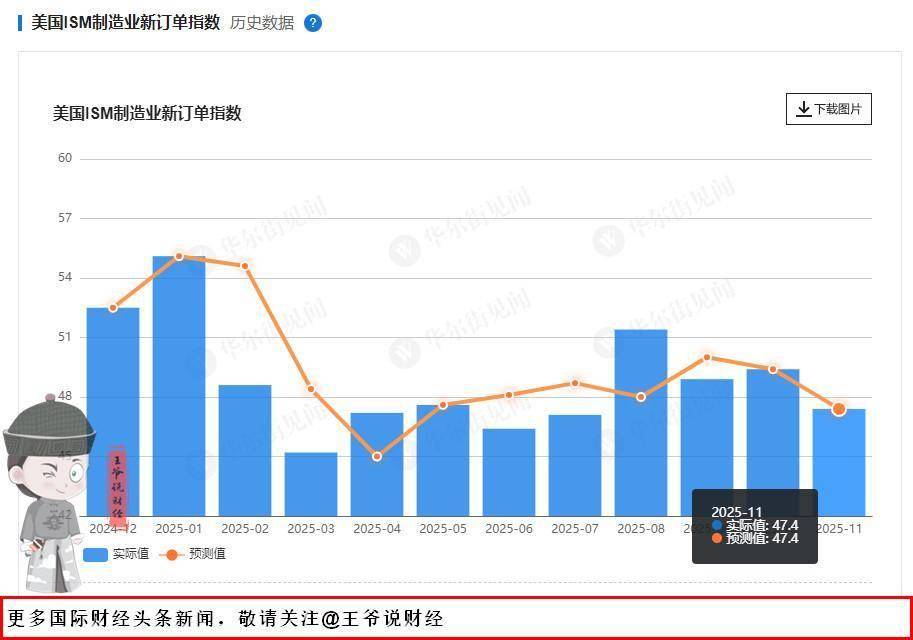
Task: Click the blue question mark help icon
Action: (x=313, y=23)
